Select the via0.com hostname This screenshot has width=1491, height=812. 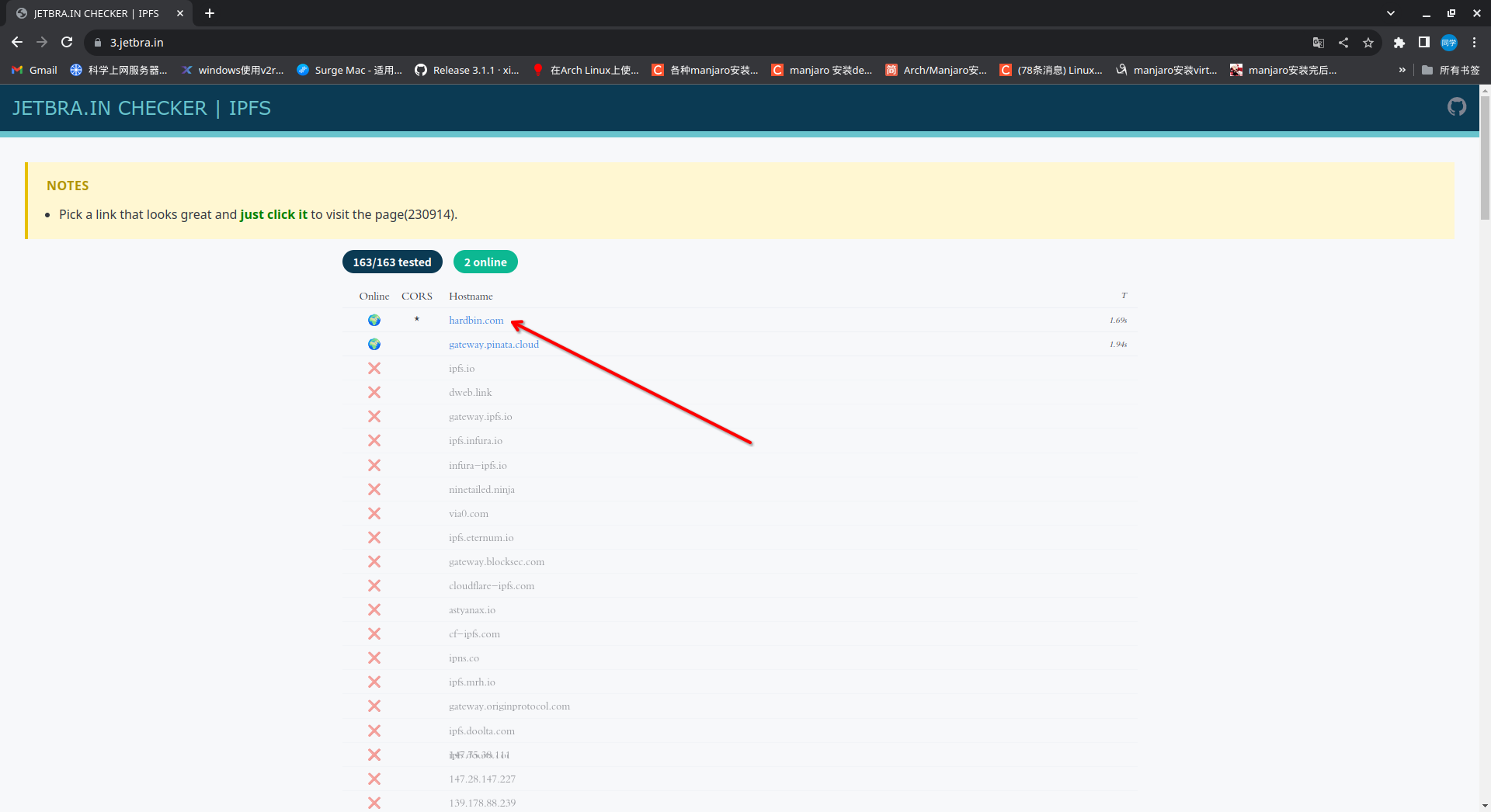click(468, 513)
